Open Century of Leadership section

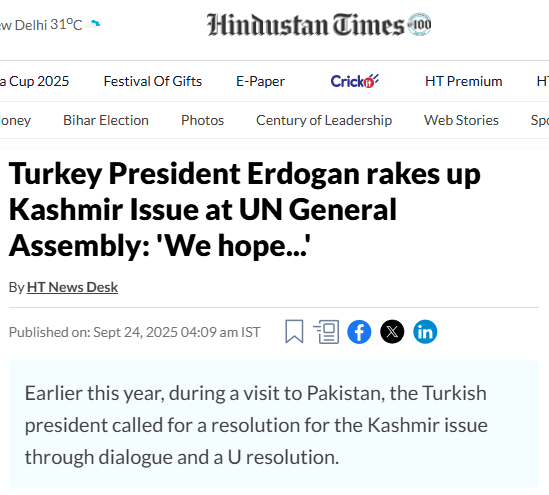click(324, 120)
